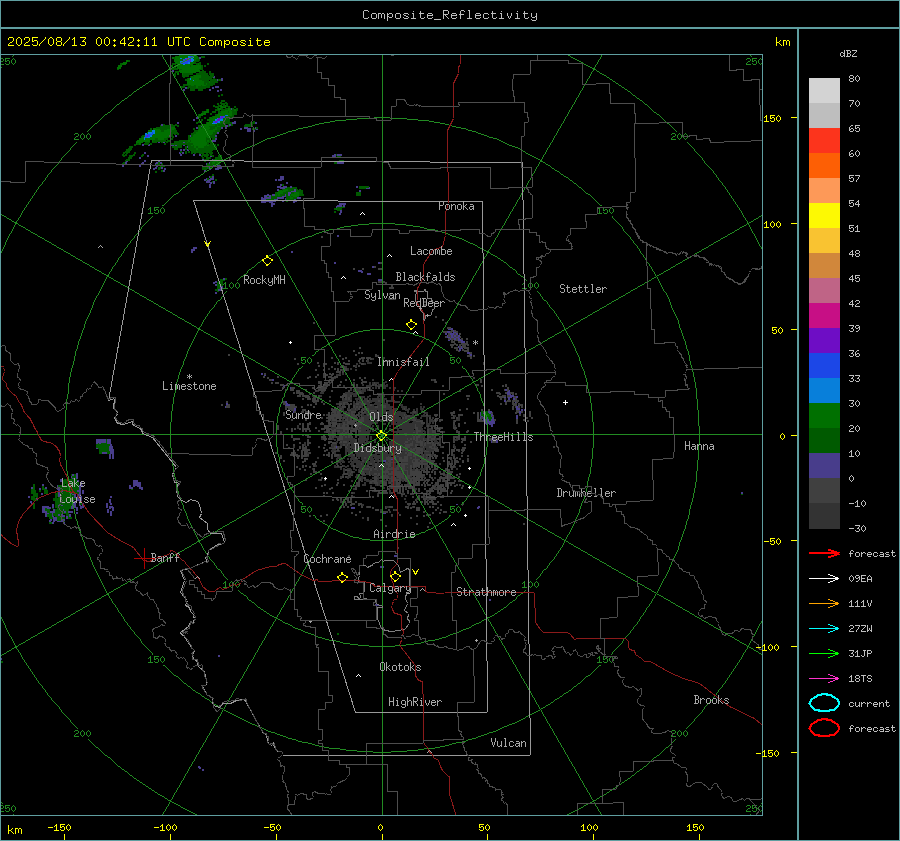This screenshot has width=900, height=841.
Task: Click the 30 dBZ light blue swatch
Action: 824,391
